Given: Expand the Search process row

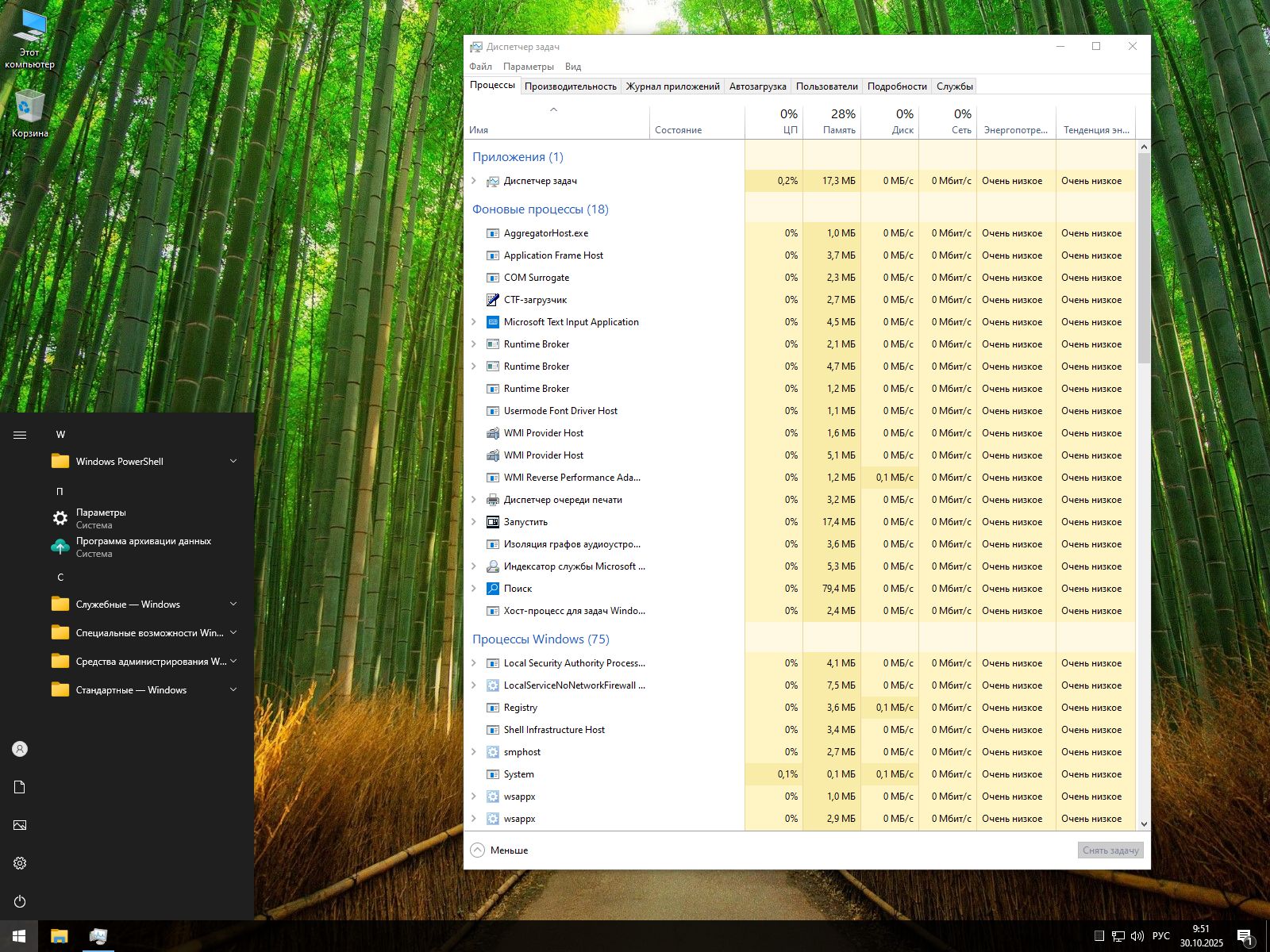Looking at the screenshot, I should coord(474,589).
